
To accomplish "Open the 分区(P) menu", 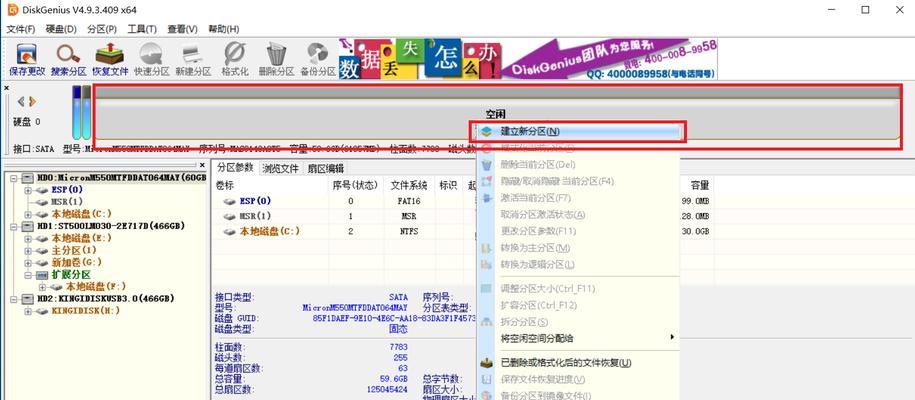I will [102, 29].
